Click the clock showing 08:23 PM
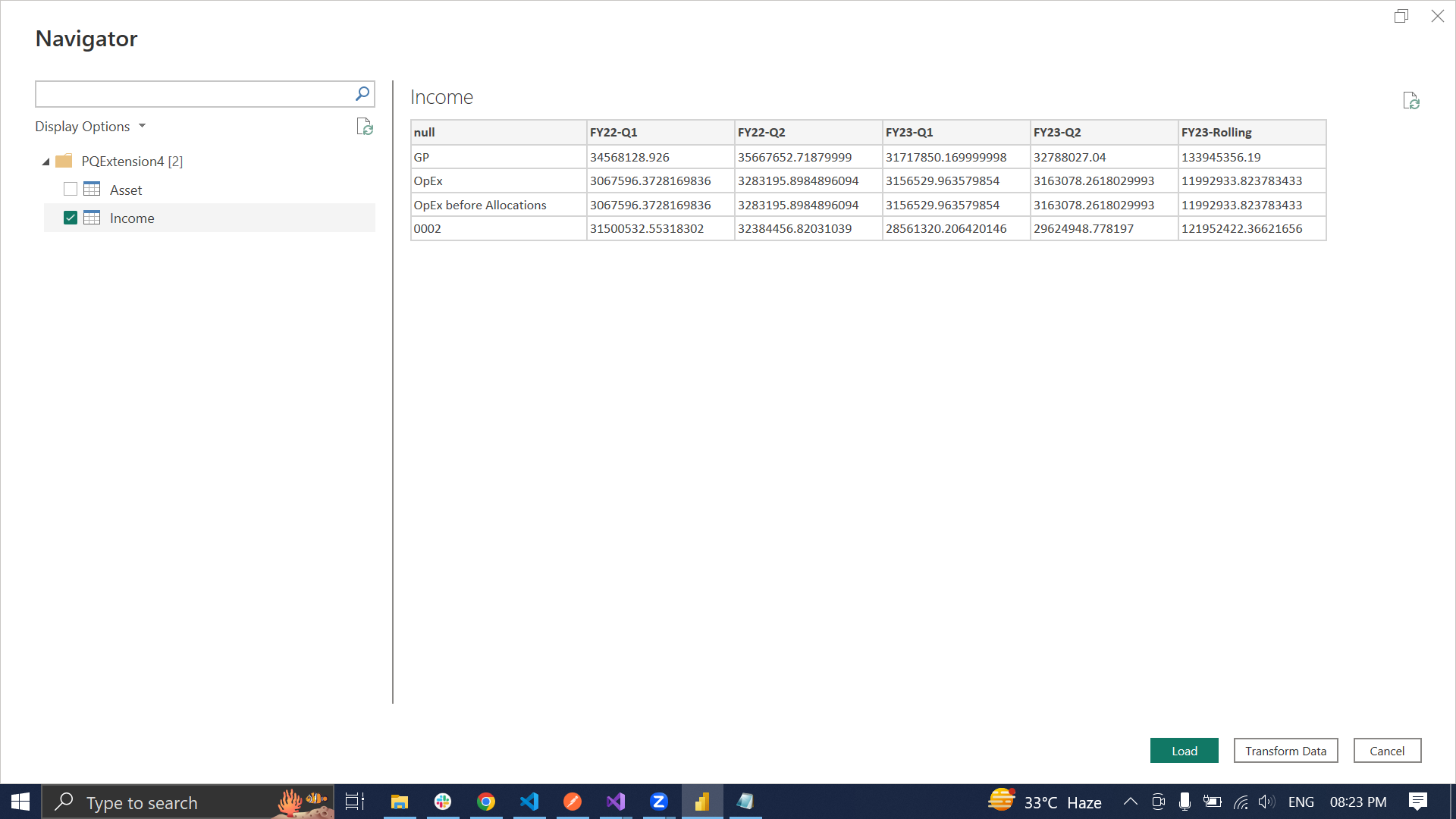Screen dimensions: 1456x819 coord(1358,802)
